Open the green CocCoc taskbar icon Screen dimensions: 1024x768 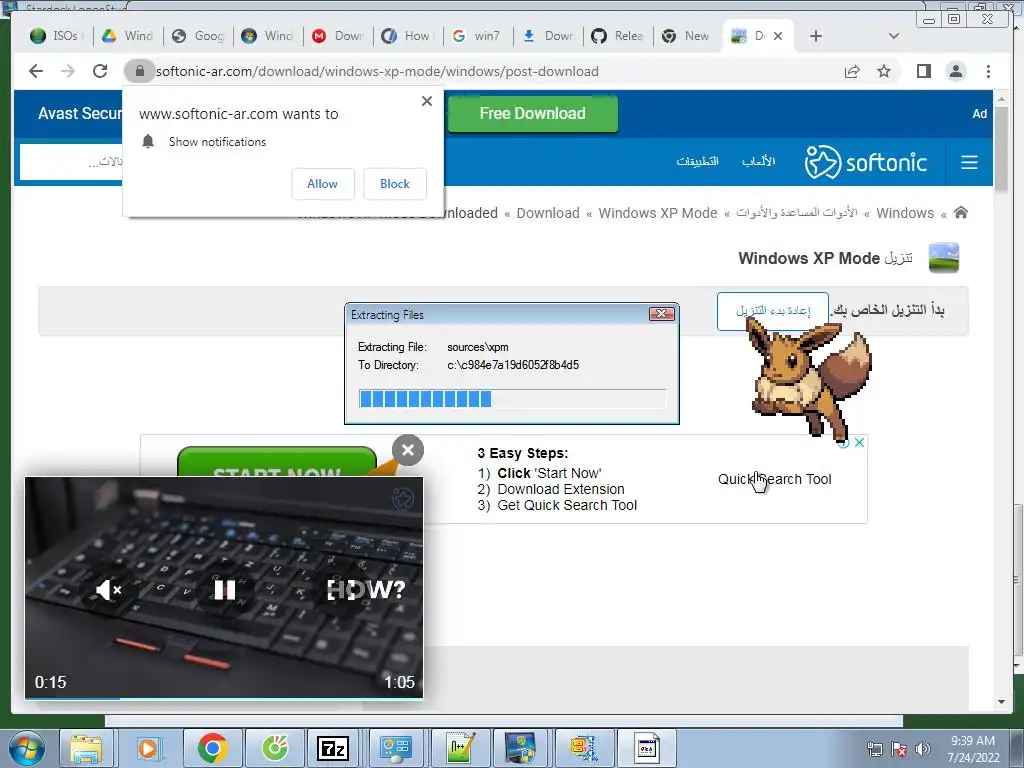click(x=275, y=748)
